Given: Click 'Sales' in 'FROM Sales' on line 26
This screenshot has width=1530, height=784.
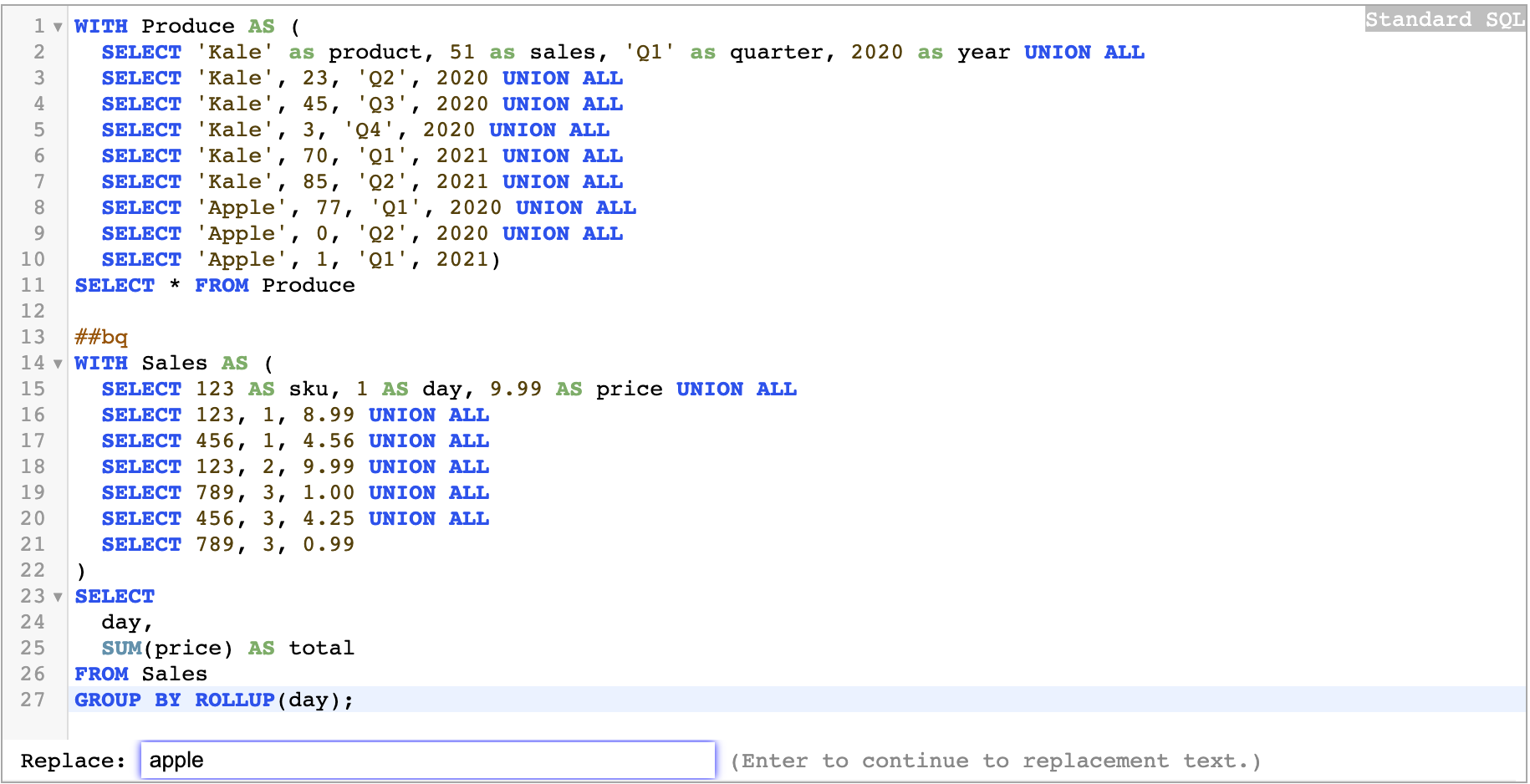Looking at the screenshot, I should pyautogui.click(x=175, y=674).
